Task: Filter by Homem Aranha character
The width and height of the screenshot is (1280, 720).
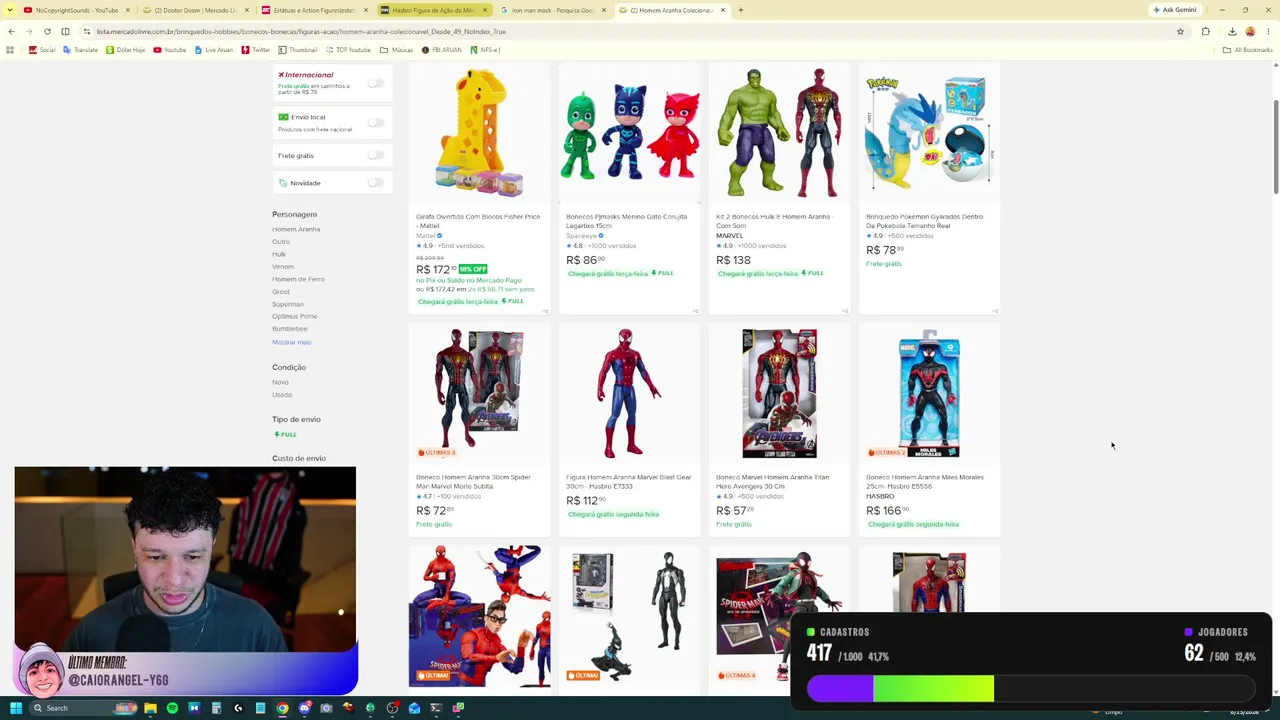Action: pyautogui.click(x=296, y=229)
